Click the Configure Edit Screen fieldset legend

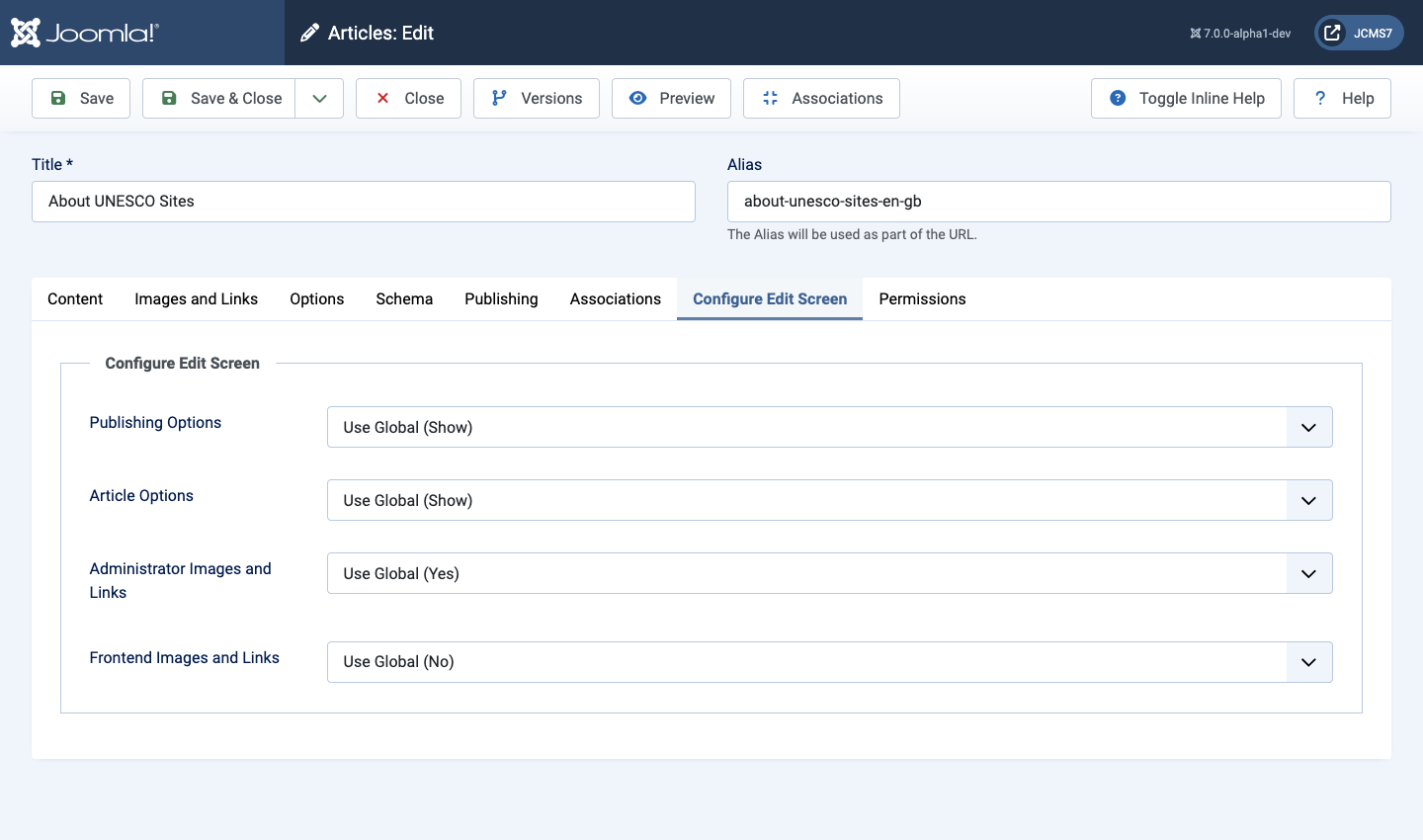(183, 363)
